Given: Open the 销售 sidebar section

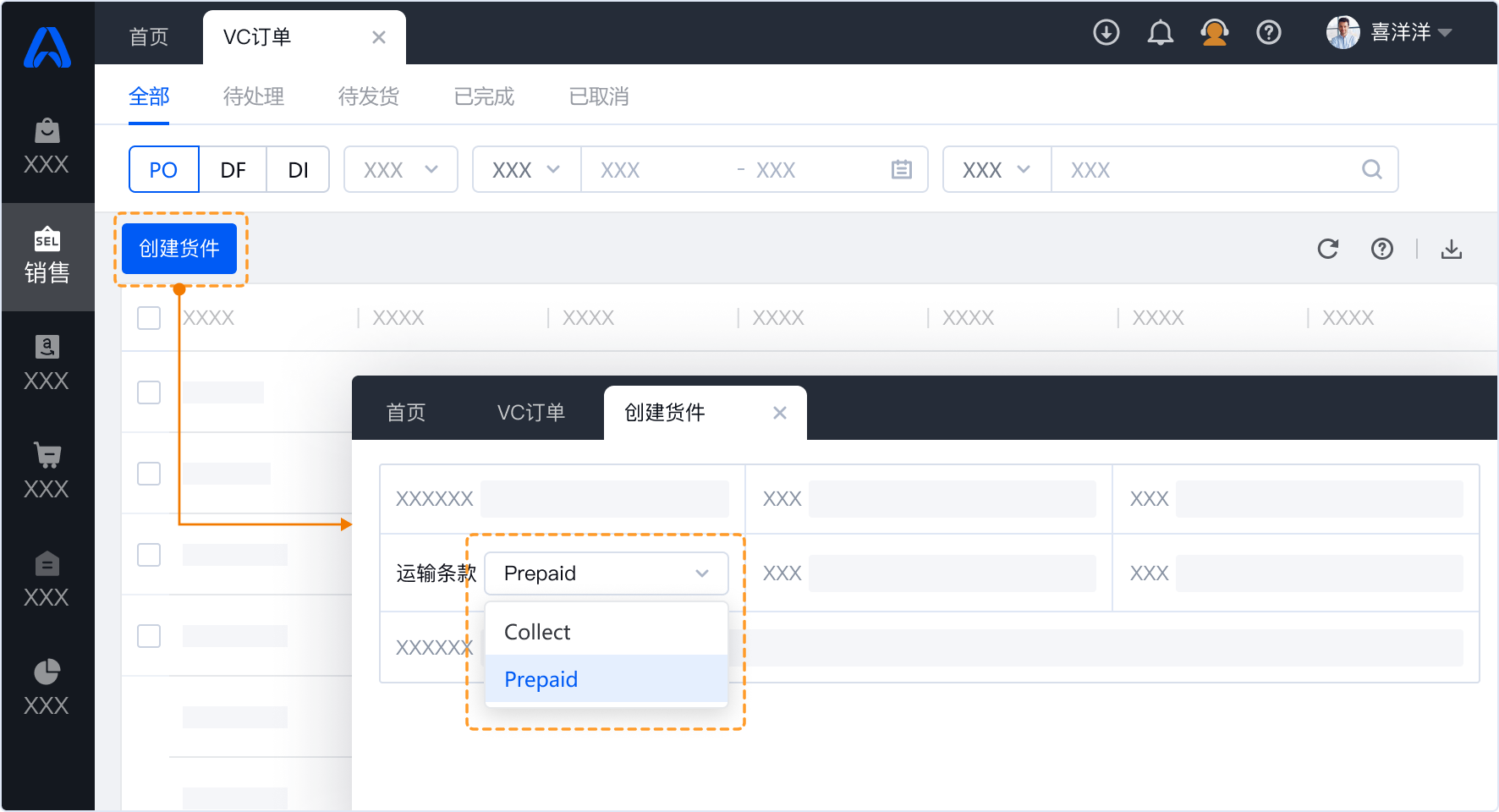Looking at the screenshot, I should pyautogui.click(x=47, y=256).
